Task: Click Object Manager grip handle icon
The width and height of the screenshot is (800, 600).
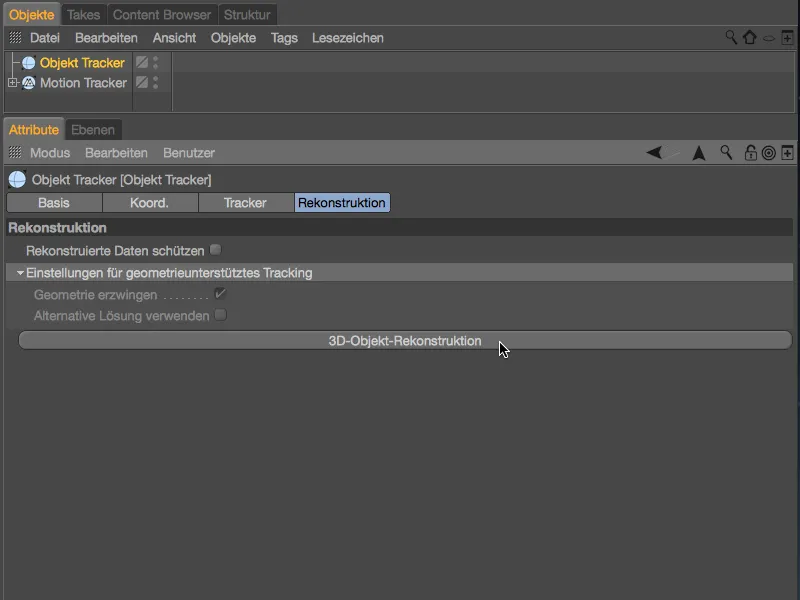Action: [15, 37]
